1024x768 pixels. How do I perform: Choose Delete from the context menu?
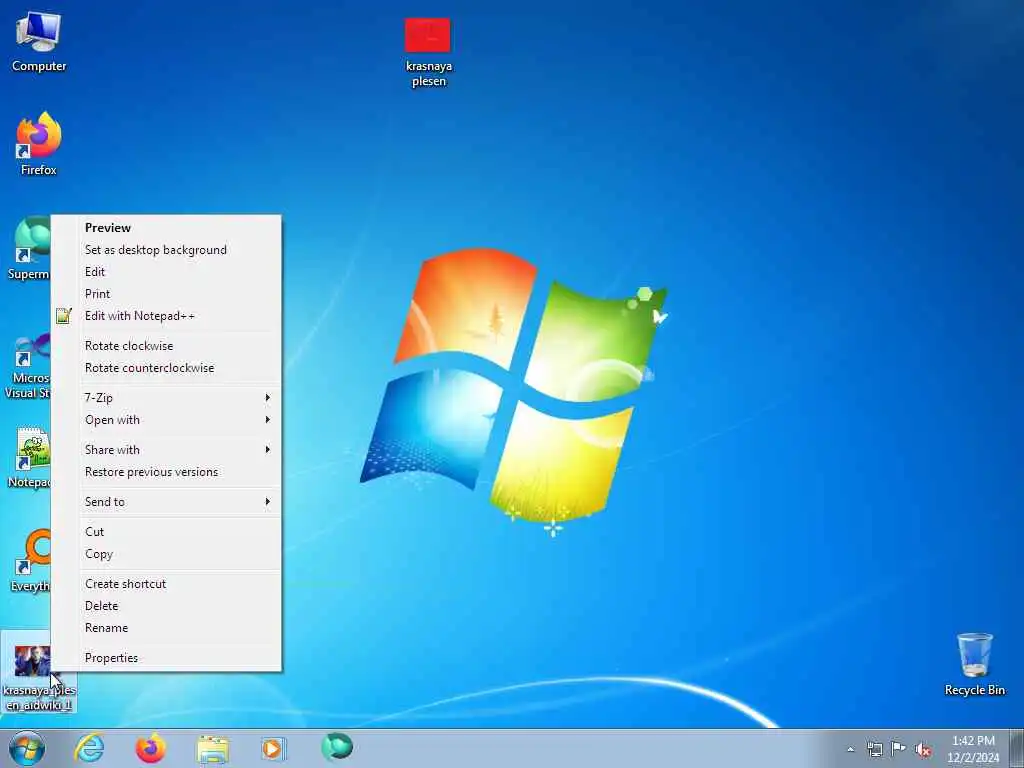[166, 606]
